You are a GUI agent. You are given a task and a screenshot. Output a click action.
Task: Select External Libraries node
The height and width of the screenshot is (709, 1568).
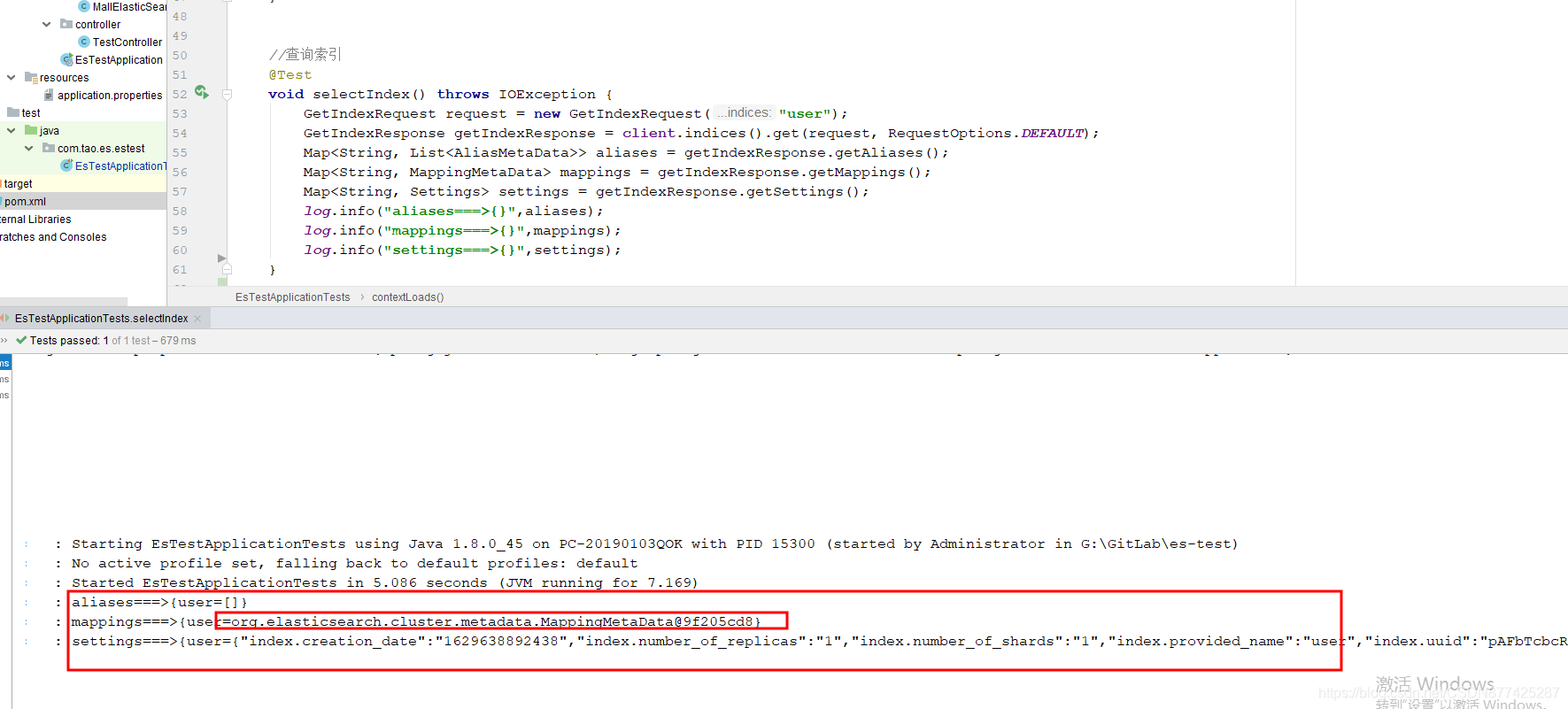[35, 220]
